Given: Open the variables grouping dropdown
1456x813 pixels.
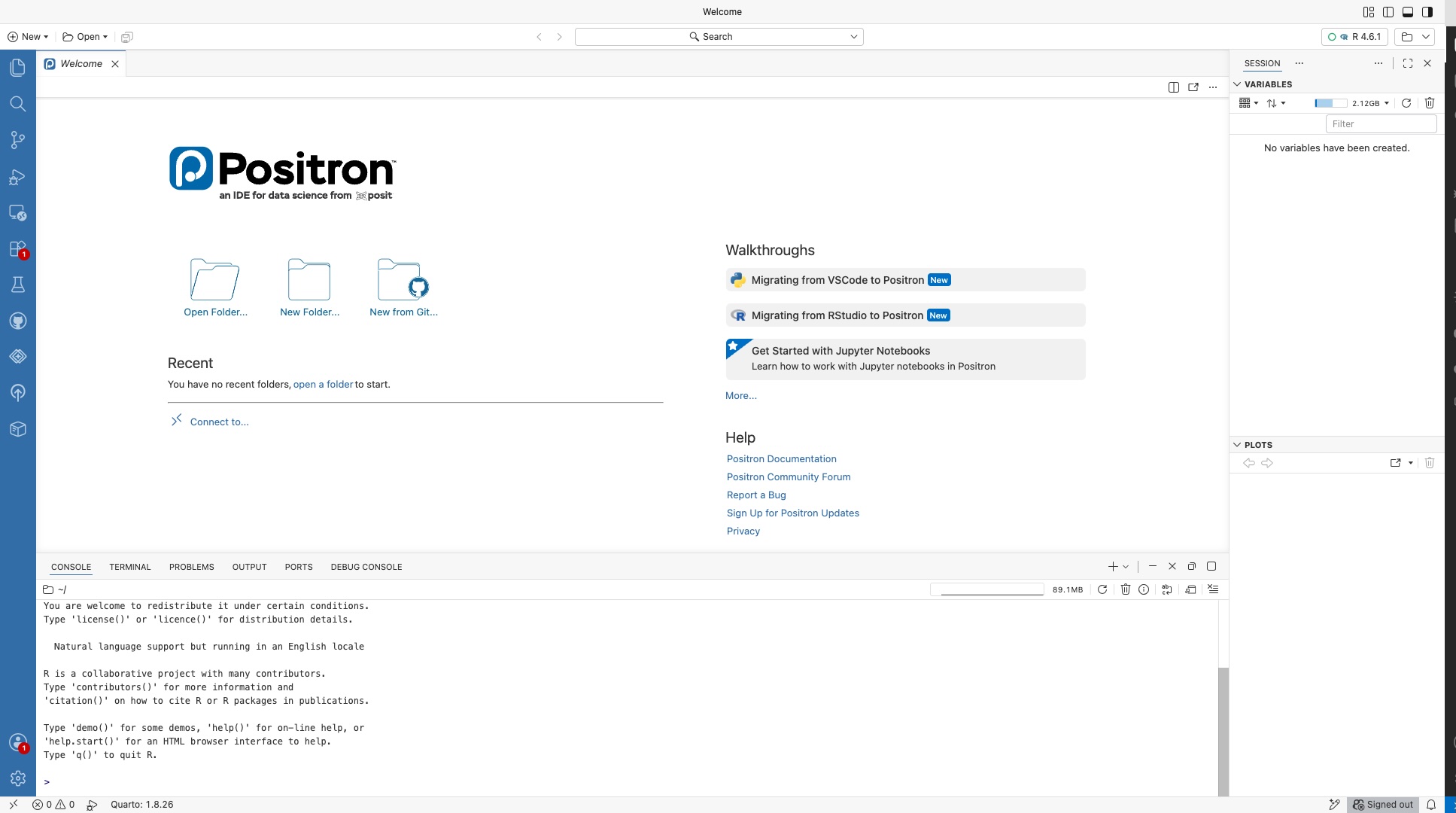Looking at the screenshot, I should pos(1249,103).
